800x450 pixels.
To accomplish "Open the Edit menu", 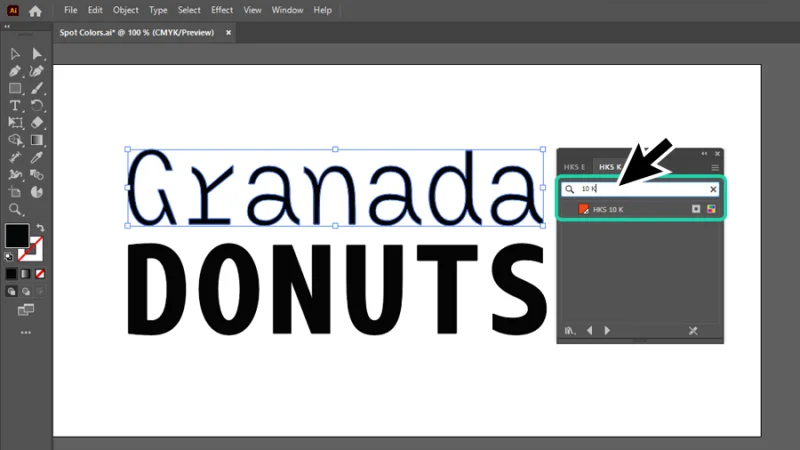I will (x=95, y=10).
